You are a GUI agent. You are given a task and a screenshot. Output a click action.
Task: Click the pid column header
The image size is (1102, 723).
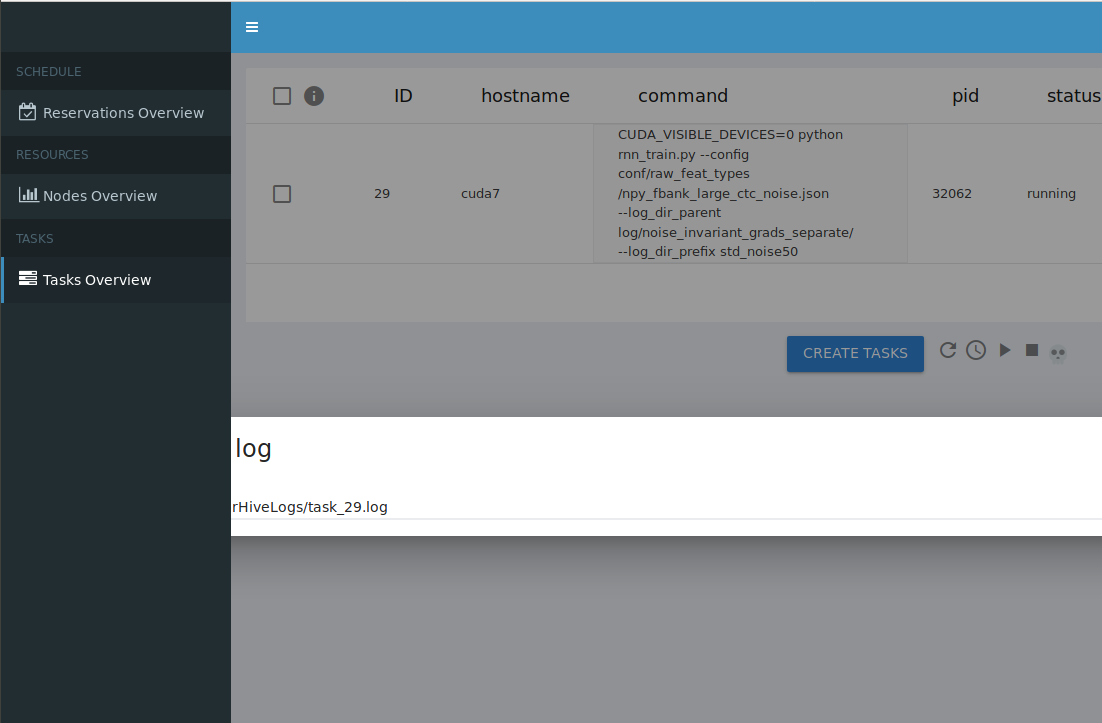click(965, 96)
